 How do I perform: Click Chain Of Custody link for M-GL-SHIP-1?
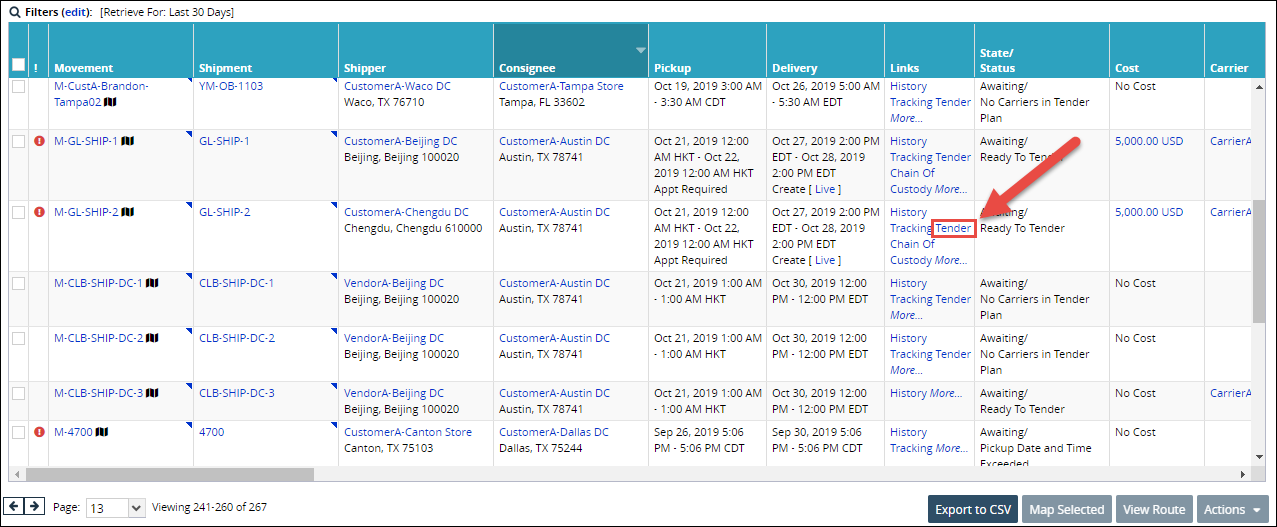point(912,181)
